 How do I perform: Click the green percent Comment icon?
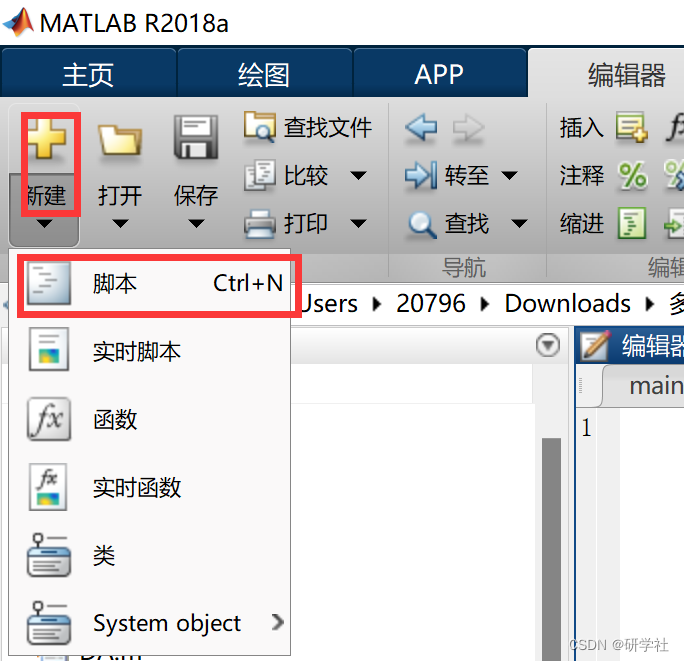(x=633, y=176)
